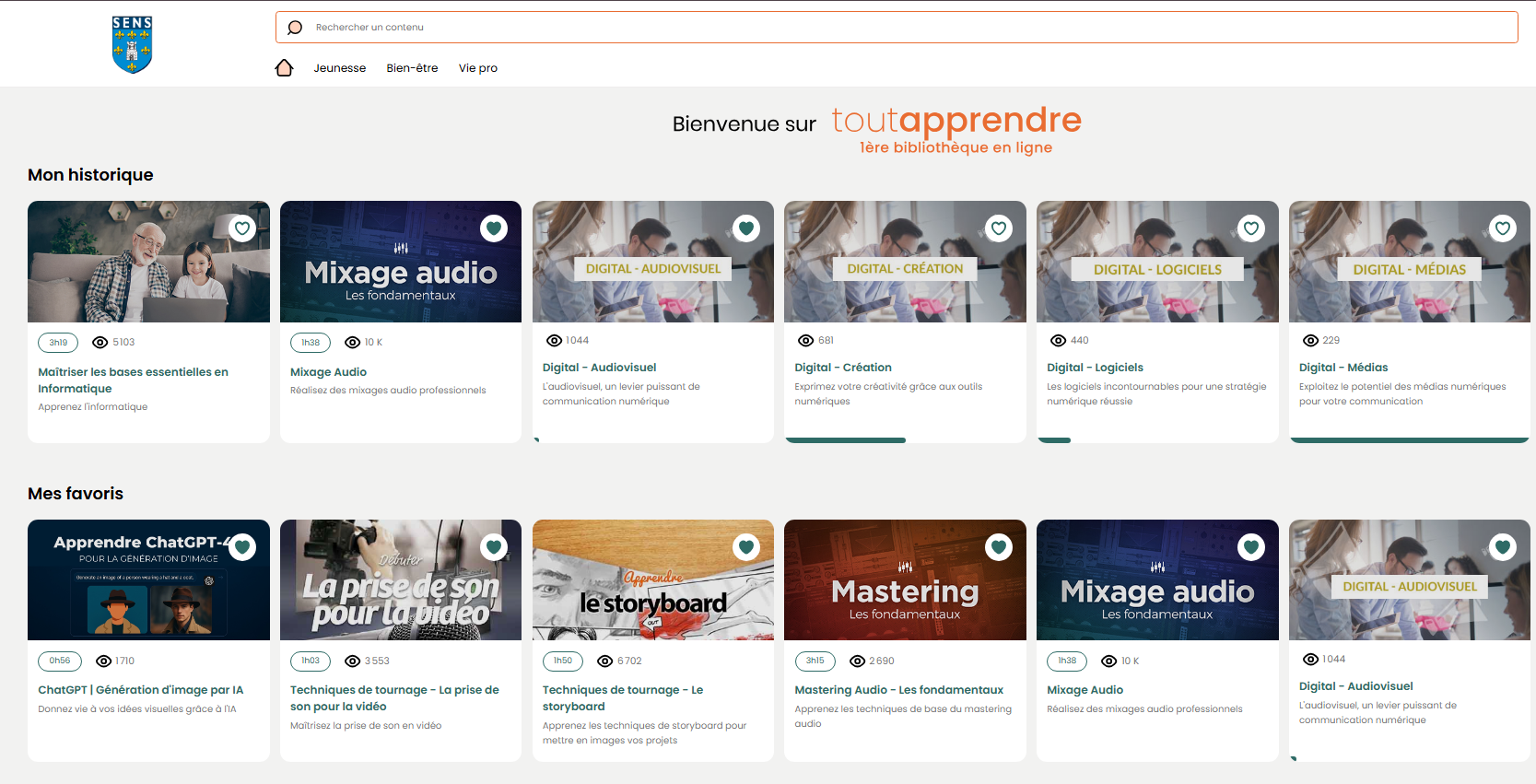The width and height of the screenshot is (1536, 784).
Task: Click eye views icon next to 6702
Action: (605, 661)
